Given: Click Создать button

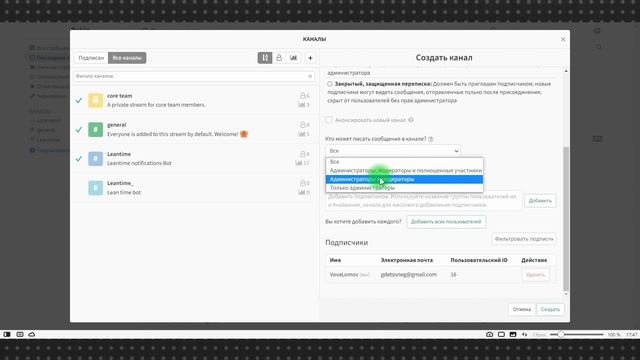Looking at the screenshot, I should [550, 309].
